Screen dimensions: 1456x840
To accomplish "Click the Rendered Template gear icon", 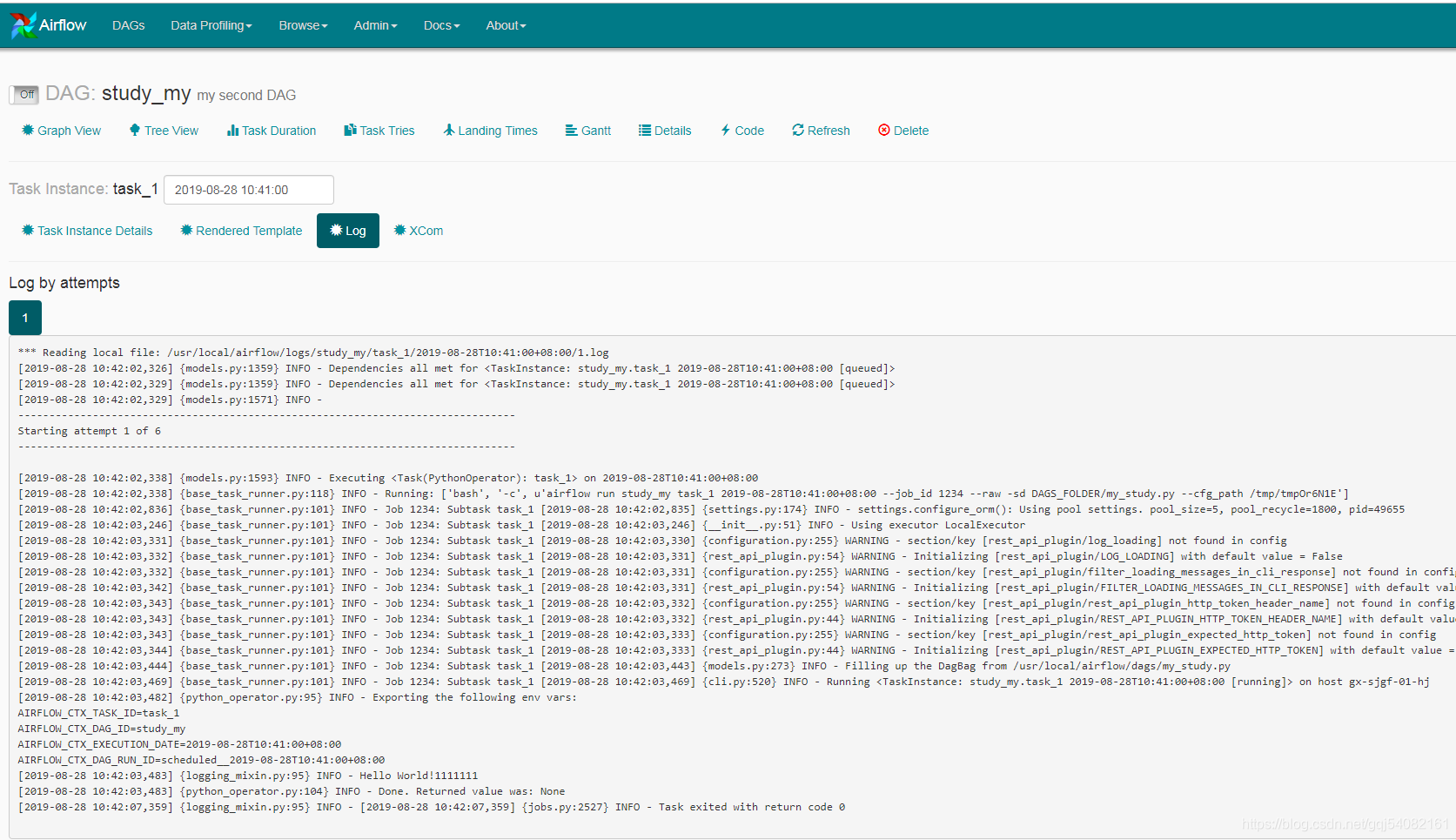I will coord(186,230).
